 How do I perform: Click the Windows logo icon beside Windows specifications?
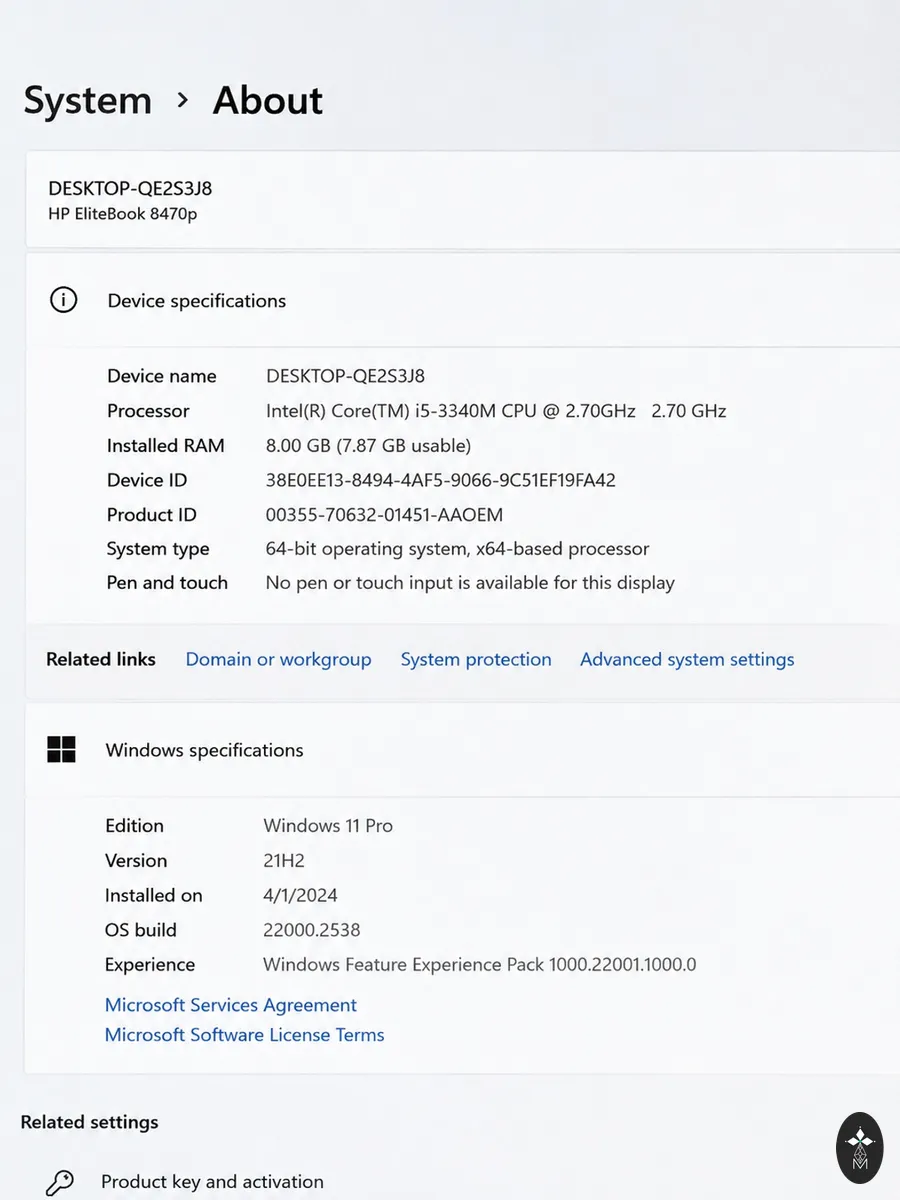coord(61,750)
